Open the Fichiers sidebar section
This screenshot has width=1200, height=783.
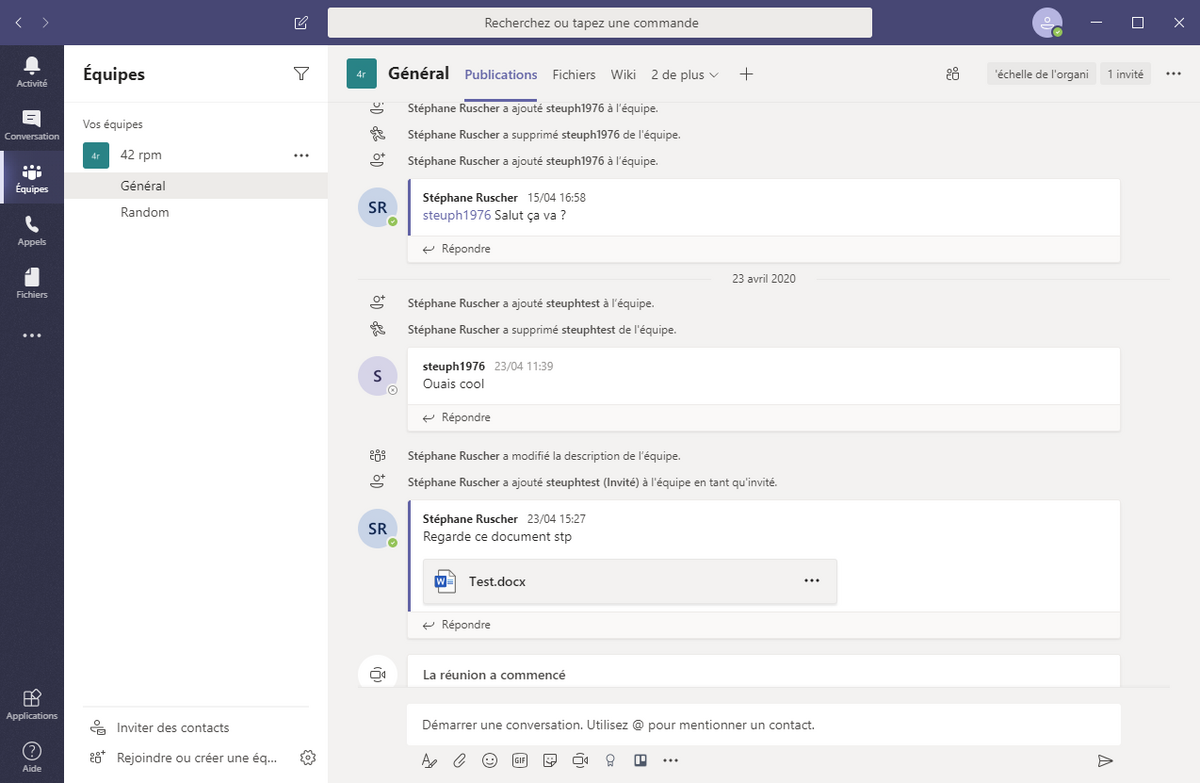(x=32, y=283)
